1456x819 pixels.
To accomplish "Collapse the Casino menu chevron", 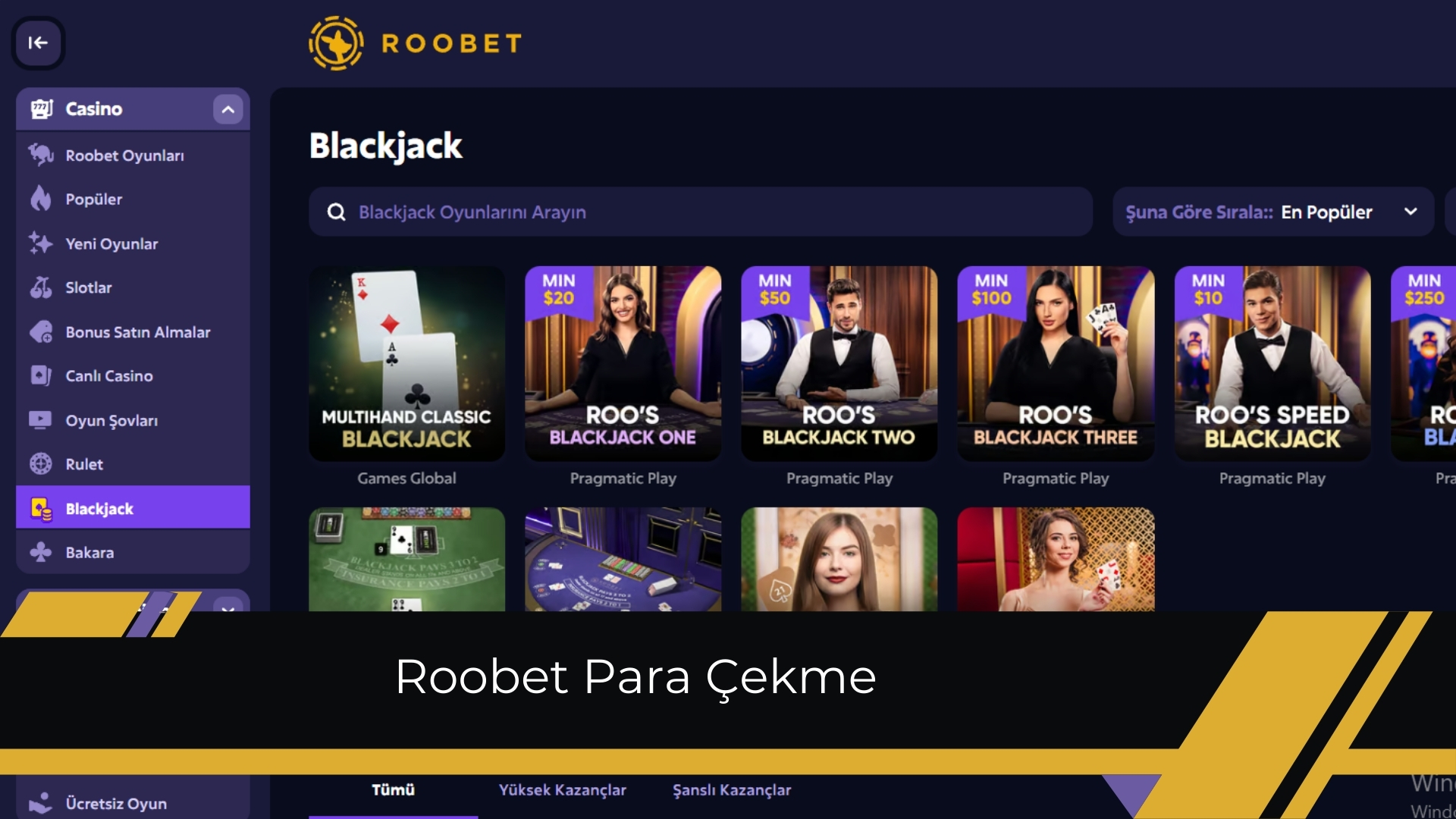I will coord(228,109).
